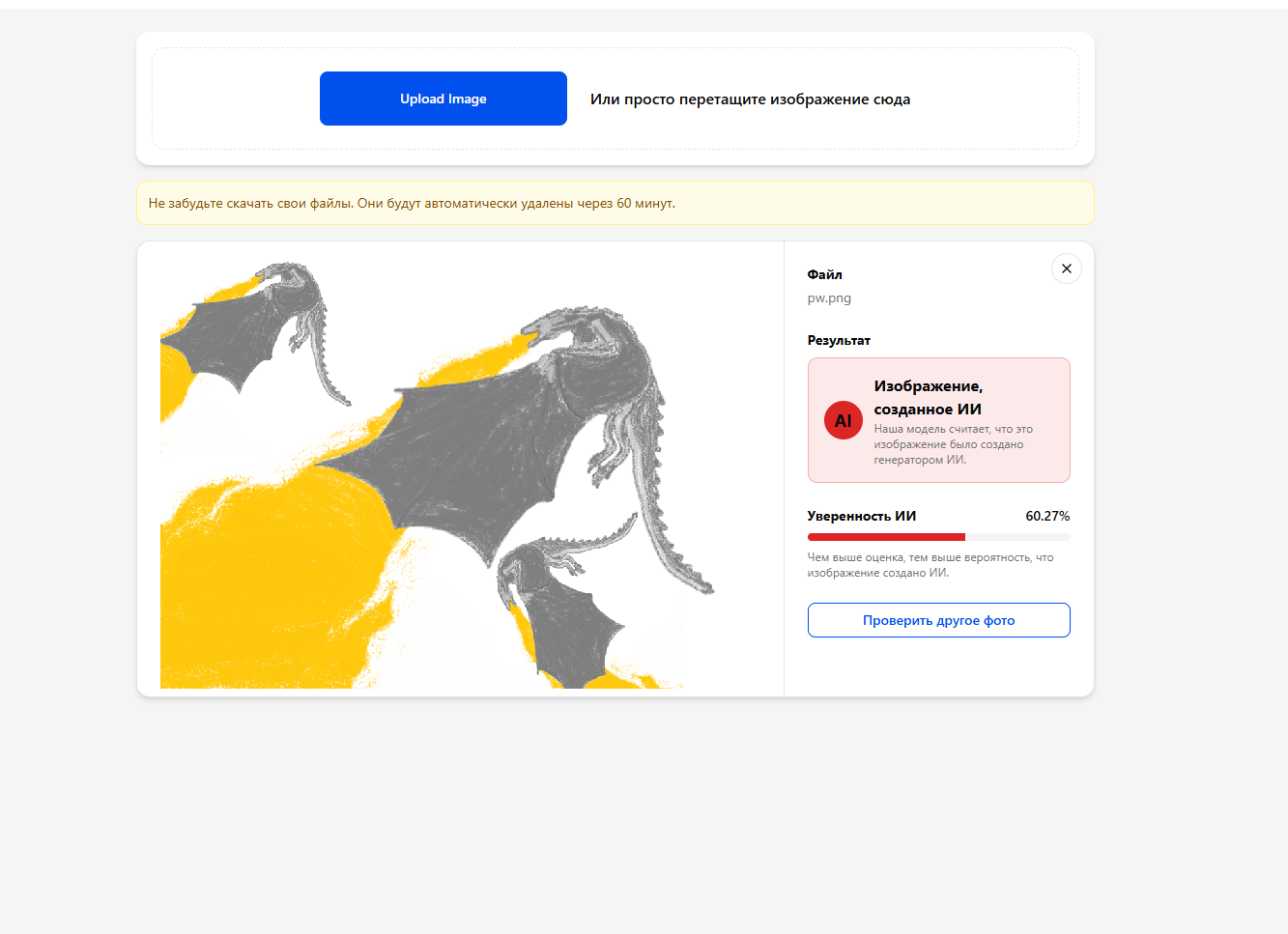Image resolution: width=1288 pixels, height=934 pixels.
Task: Click the "Уверенность ИИ" label
Action: [862, 516]
